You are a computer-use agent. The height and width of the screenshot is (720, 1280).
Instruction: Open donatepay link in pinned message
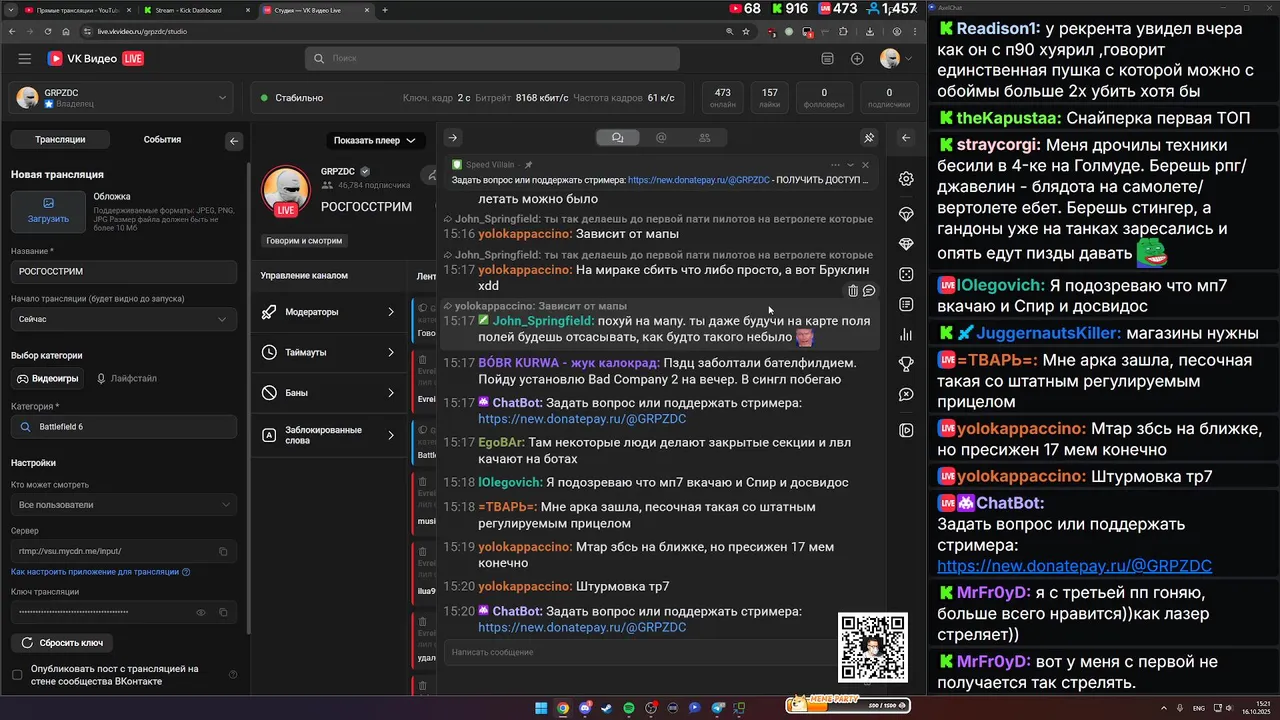point(699,180)
